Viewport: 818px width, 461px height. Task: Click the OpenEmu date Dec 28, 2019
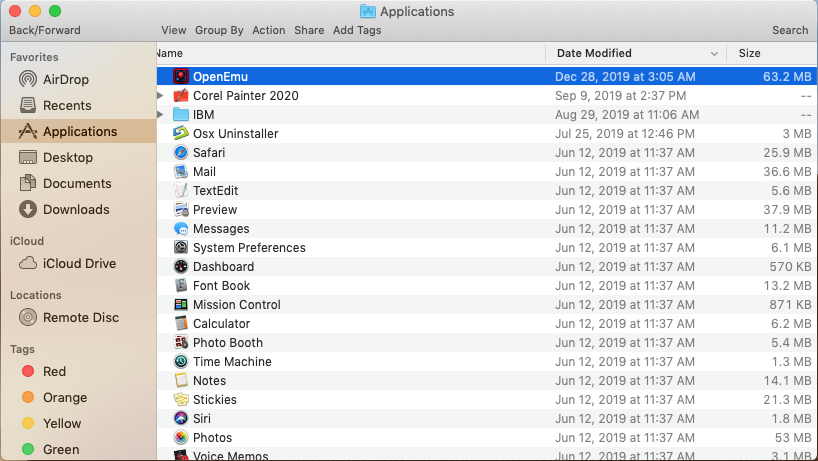click(625, 77)
